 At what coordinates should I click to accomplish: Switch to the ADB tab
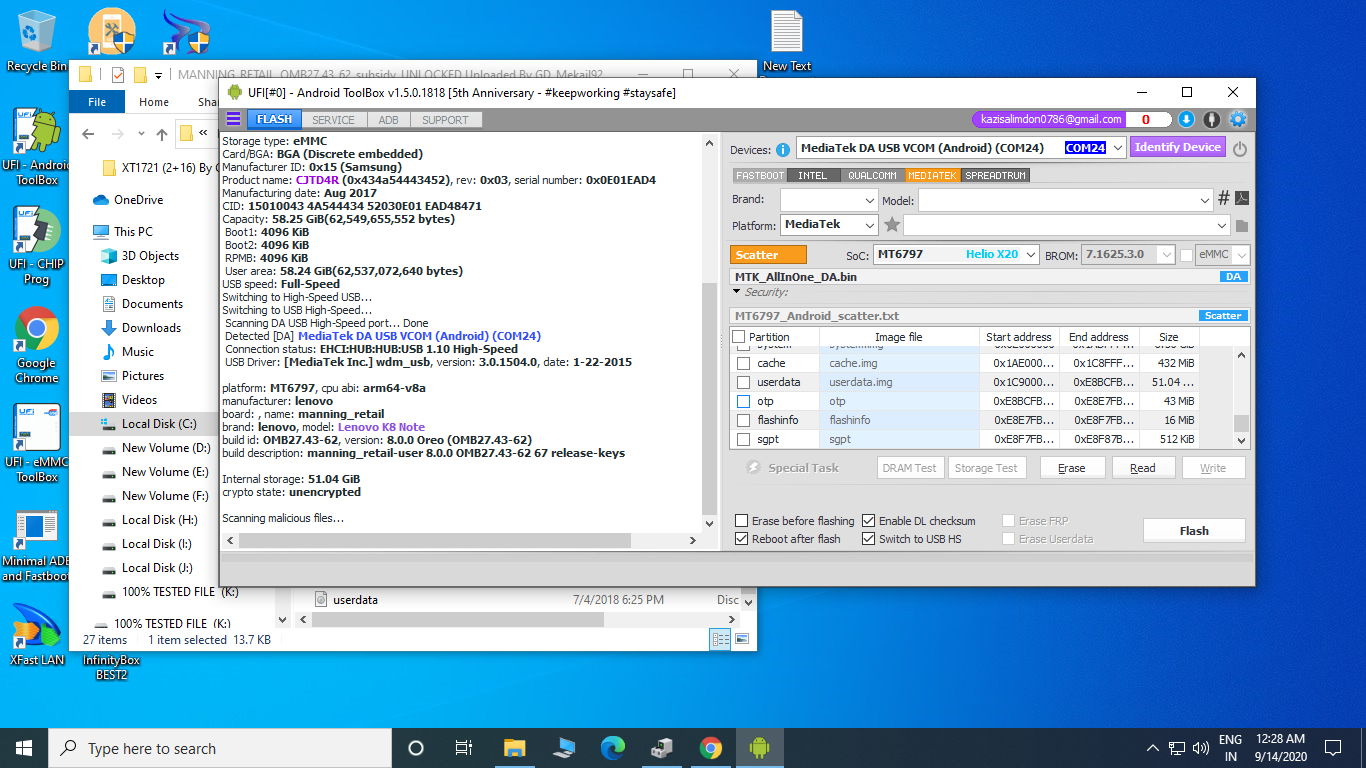coord(388,120)
